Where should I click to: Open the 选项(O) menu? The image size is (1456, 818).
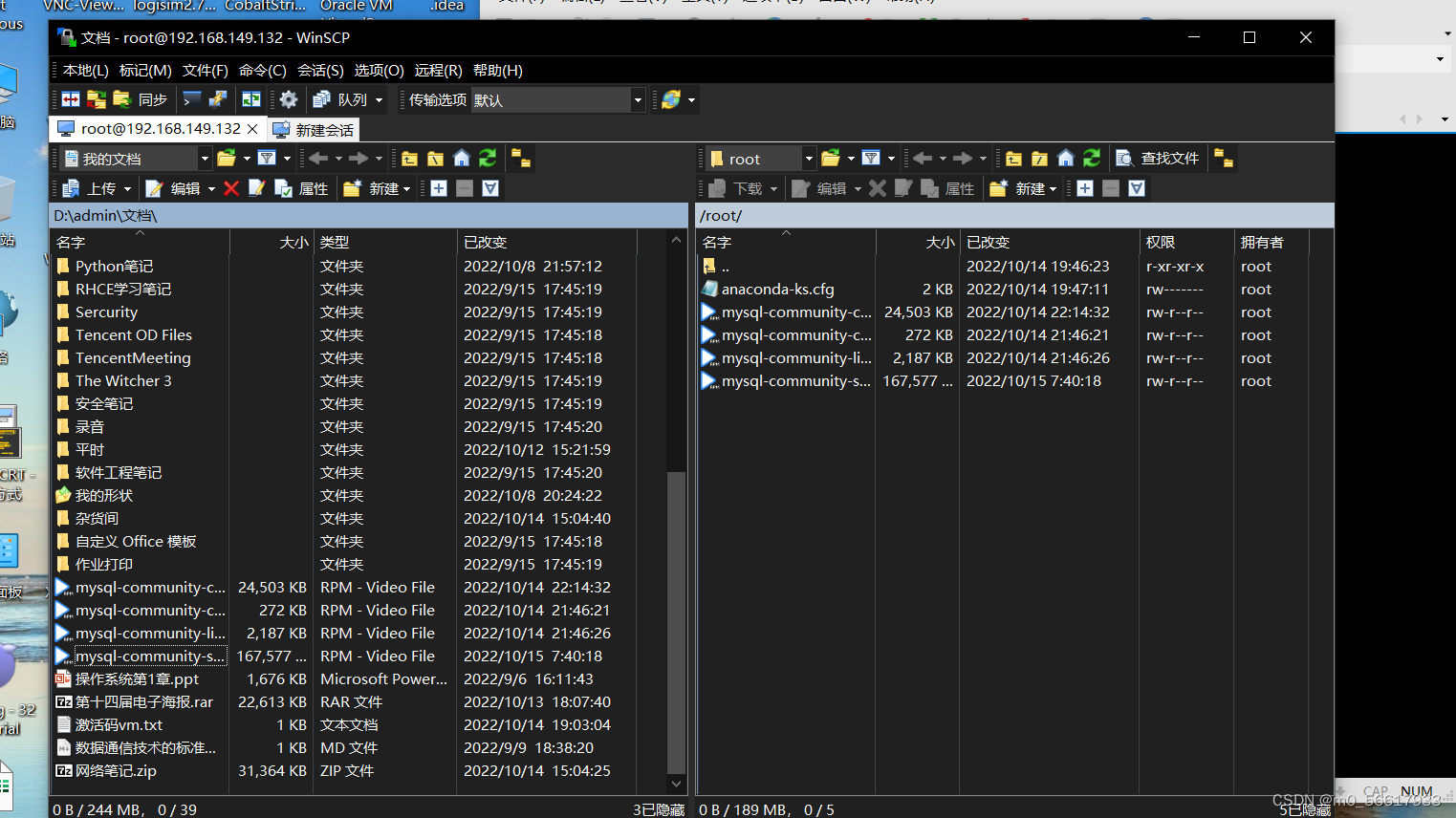tap(380, 70)
